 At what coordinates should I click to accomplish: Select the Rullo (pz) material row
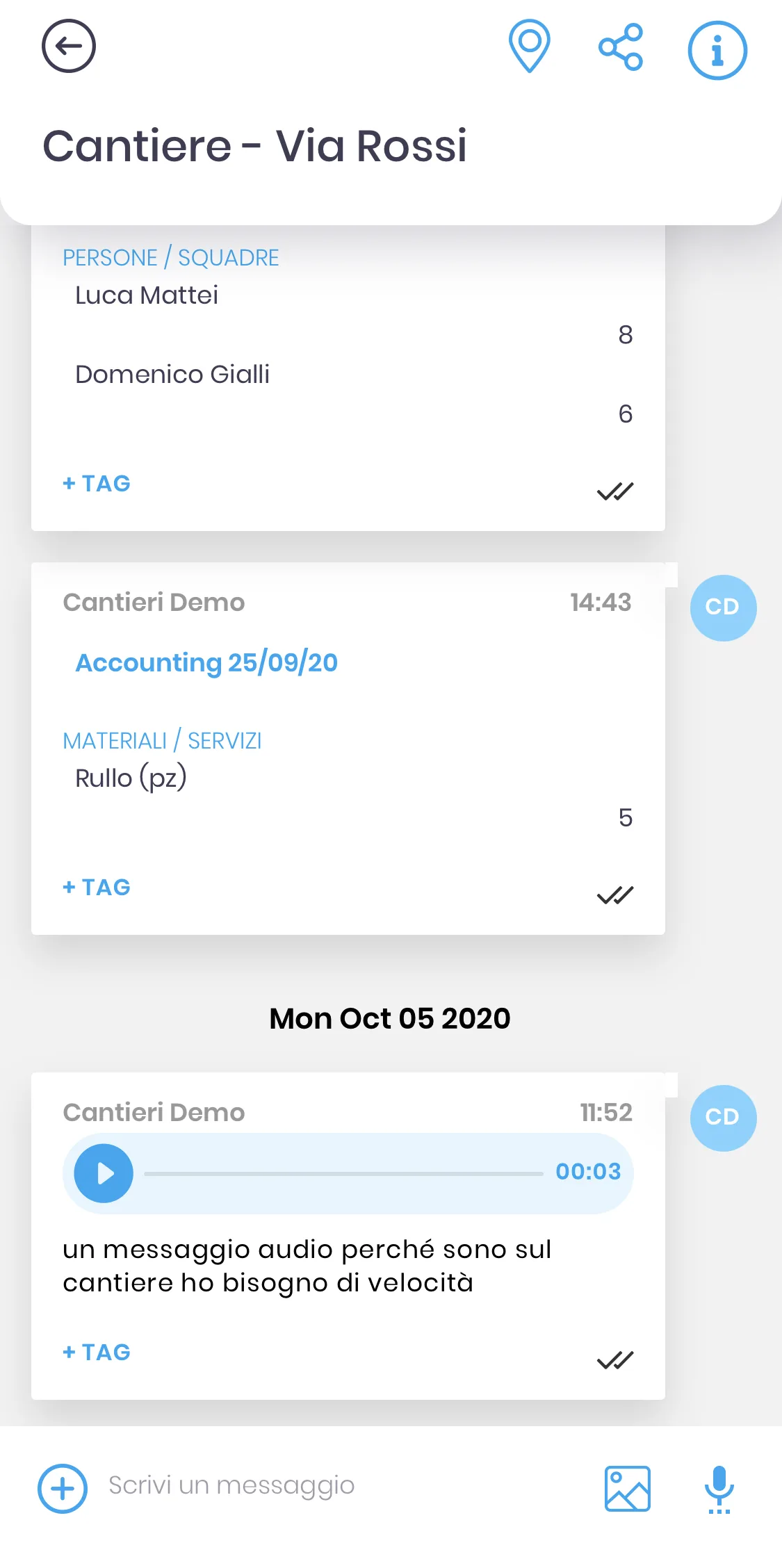[131, 778]
